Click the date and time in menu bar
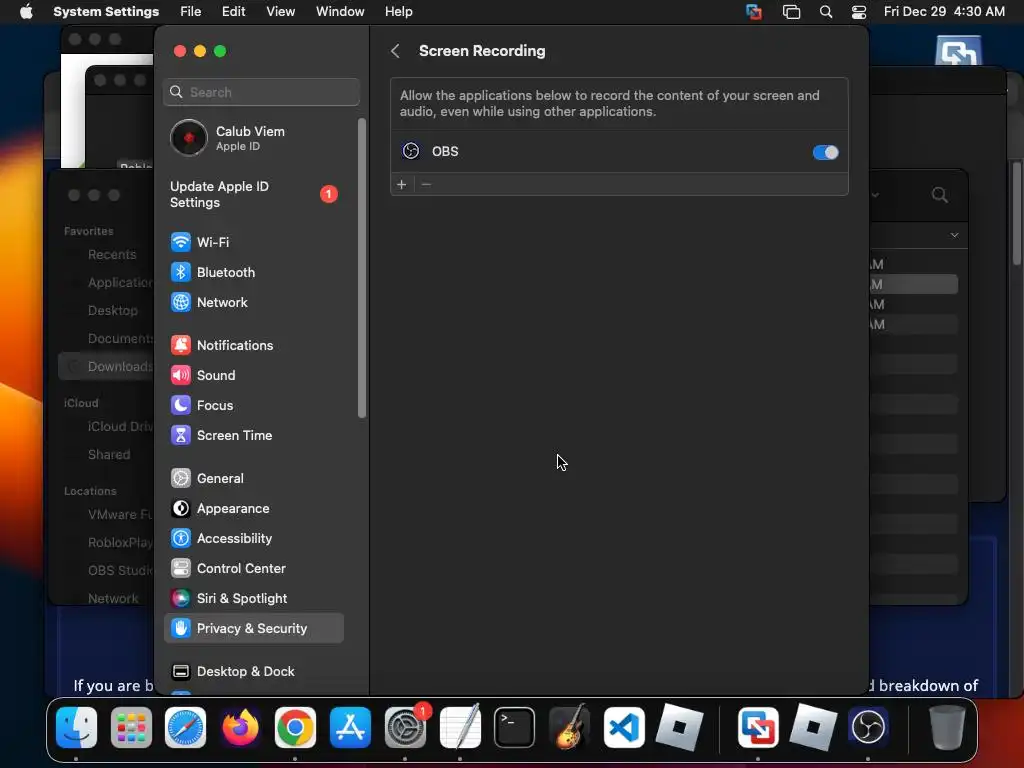 tap(944, 12)
